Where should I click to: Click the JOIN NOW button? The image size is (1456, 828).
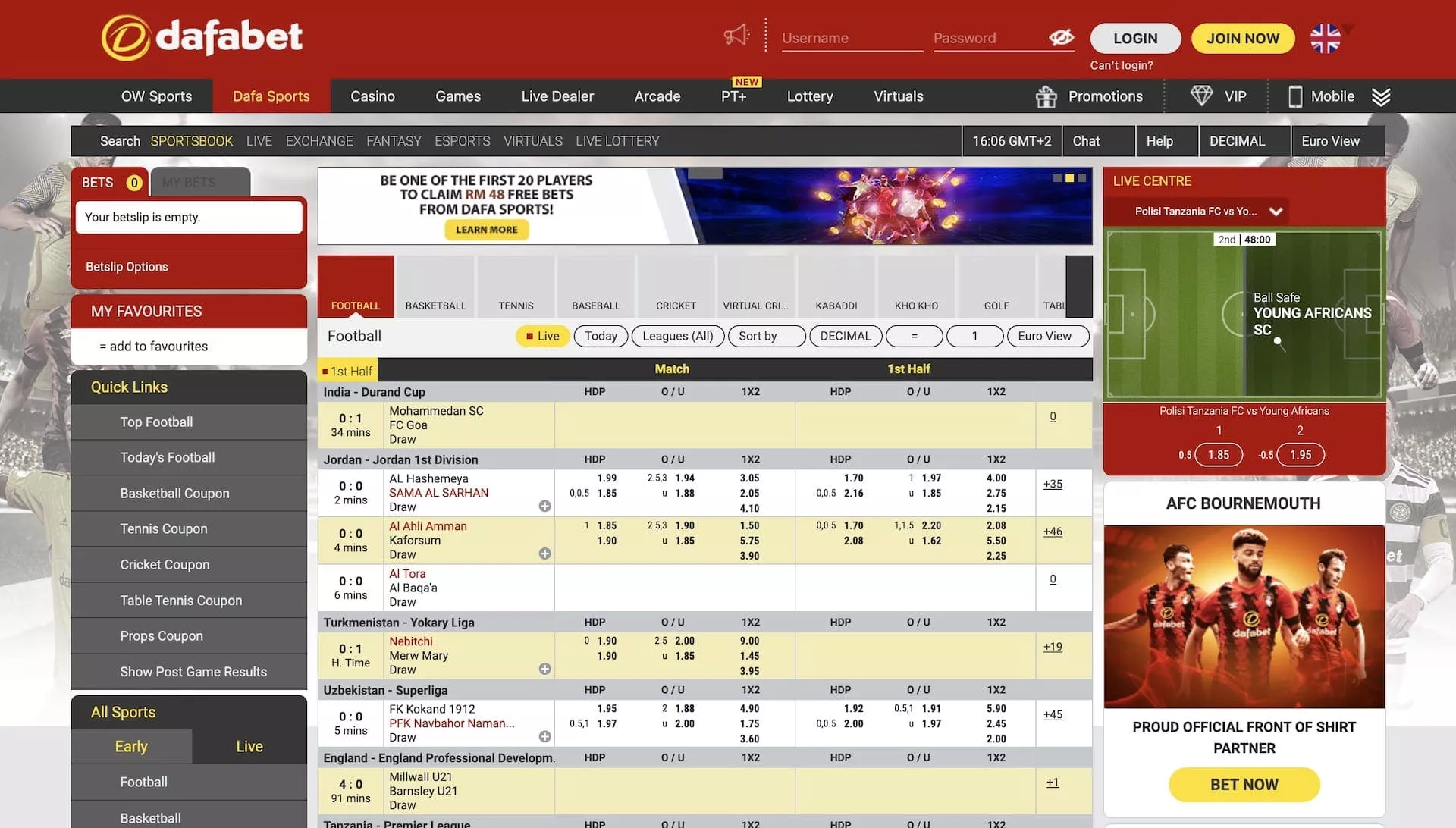click(x=1242, y=38)
